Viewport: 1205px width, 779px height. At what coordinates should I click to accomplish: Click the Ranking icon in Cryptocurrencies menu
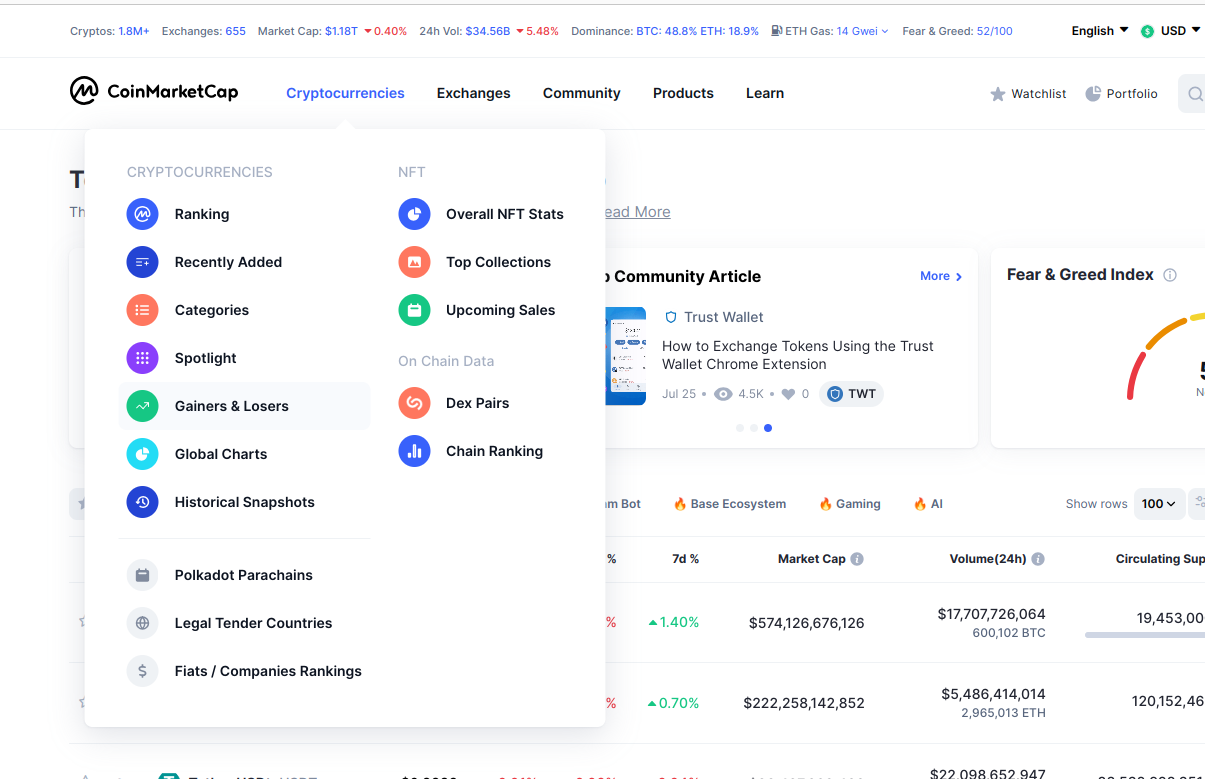tap(142, 214)
